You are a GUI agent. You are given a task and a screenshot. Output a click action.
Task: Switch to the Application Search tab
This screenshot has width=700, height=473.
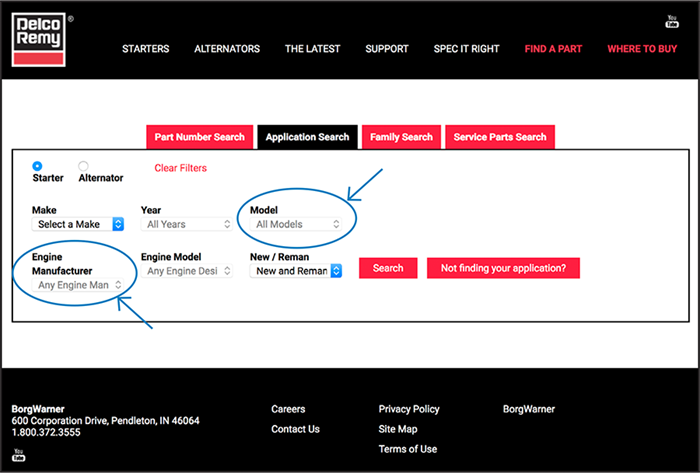click(307, 137)
